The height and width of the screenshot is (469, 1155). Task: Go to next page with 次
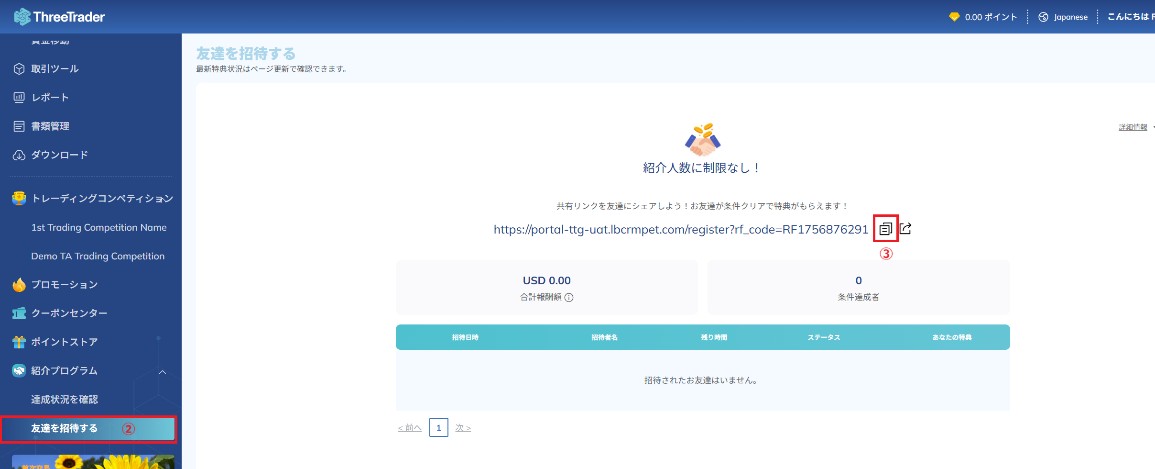[x=463, y=428]
